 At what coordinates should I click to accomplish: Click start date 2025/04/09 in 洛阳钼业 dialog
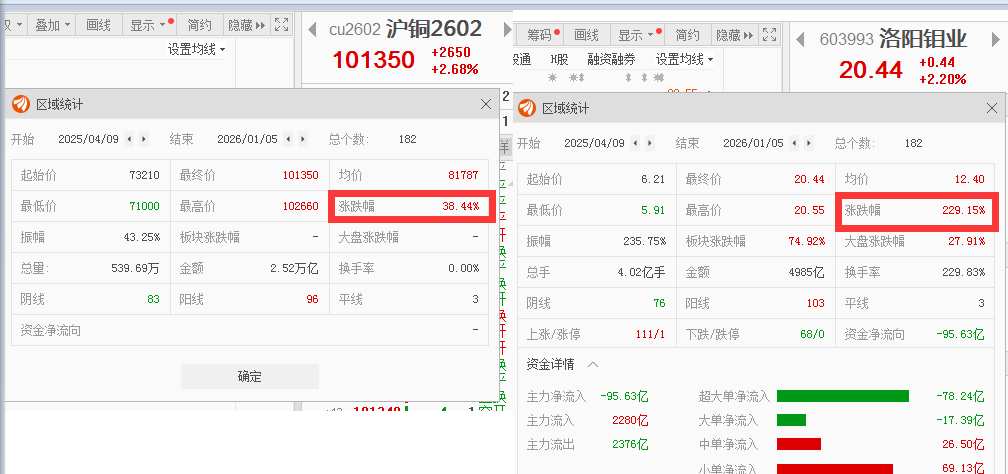[x=594, y=143]
